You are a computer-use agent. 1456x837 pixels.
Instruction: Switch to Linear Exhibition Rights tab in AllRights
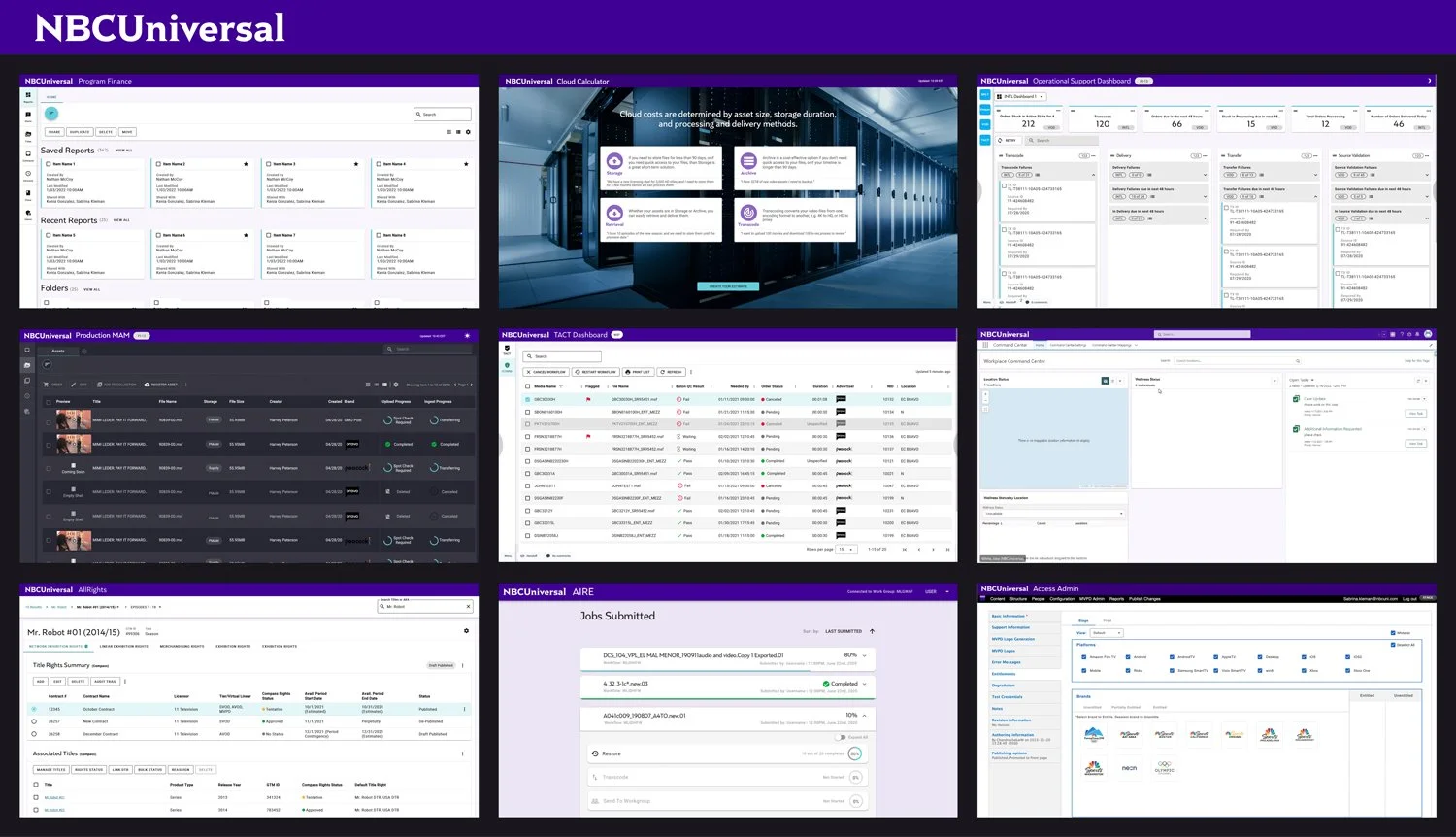click(123, 646)
